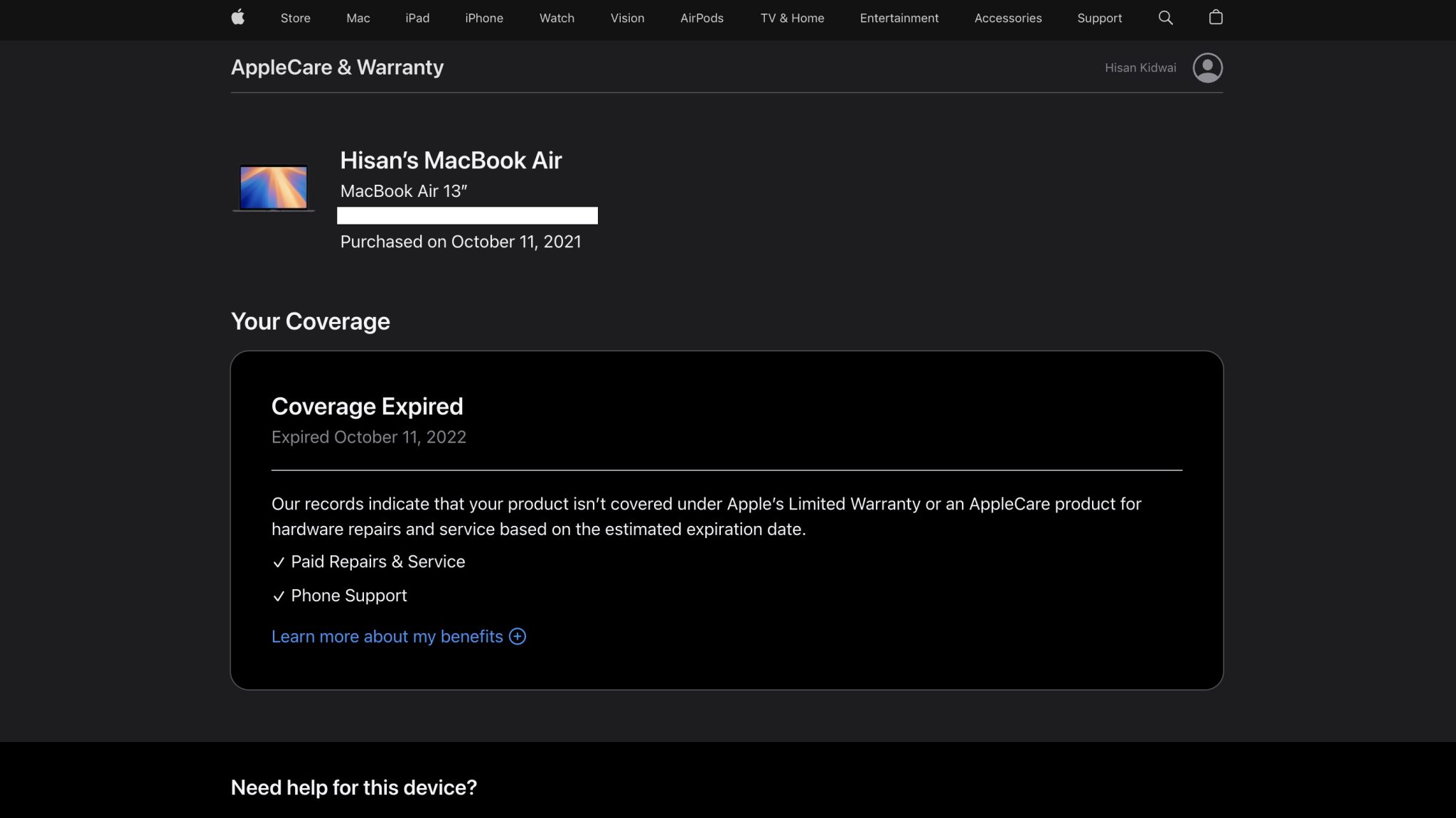Screen dimensions: 1456x818
Task: Open the shopping Bag icon
Action: 1216,18
